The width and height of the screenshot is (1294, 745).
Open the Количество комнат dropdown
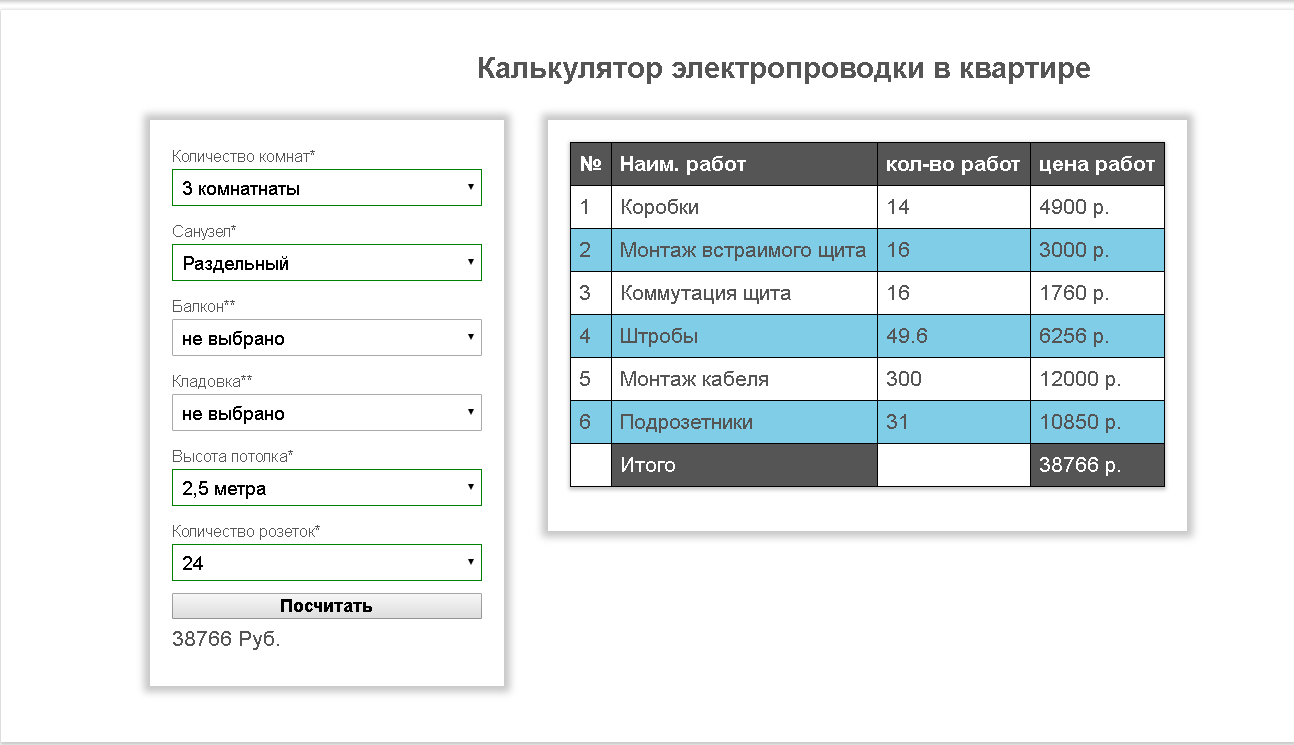(326, 188)
